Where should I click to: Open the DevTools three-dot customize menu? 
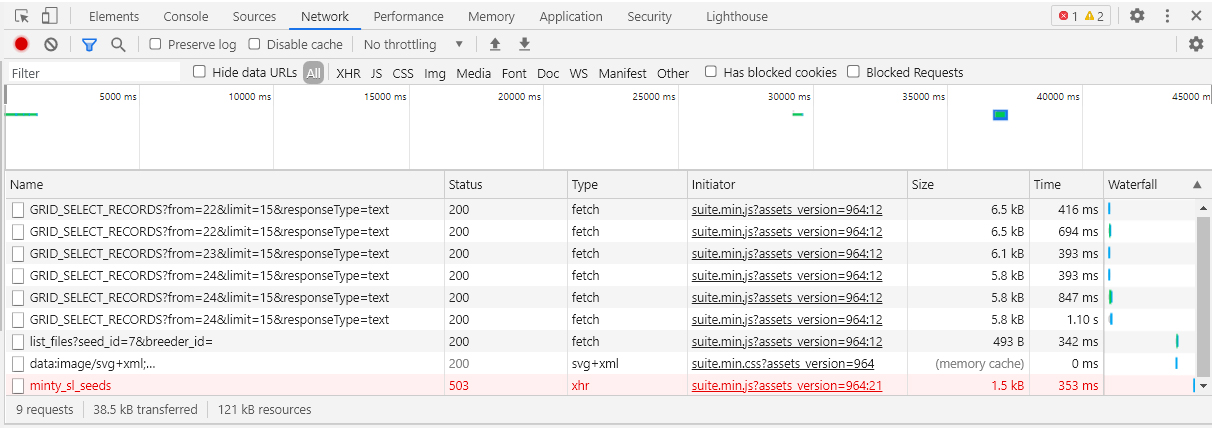coord(1167,16)
